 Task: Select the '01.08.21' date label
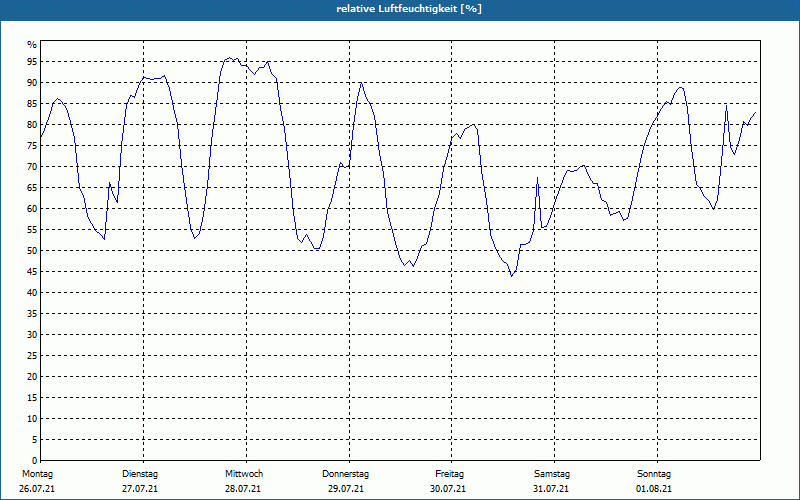[x=654, y=489]
